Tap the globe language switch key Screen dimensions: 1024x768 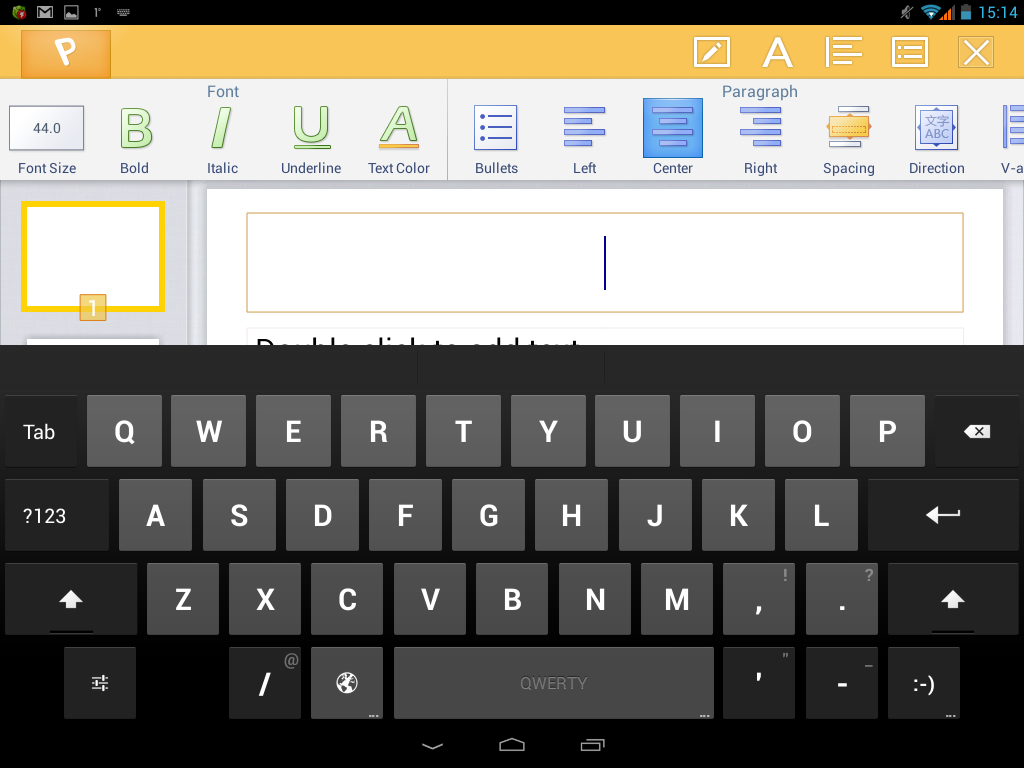347,683
